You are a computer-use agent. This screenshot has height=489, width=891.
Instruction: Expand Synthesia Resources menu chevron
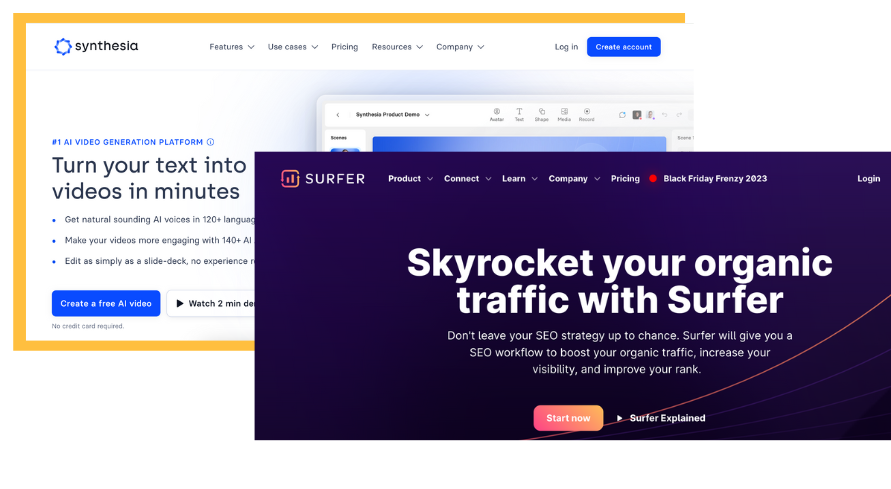click(x=419, y=47)
